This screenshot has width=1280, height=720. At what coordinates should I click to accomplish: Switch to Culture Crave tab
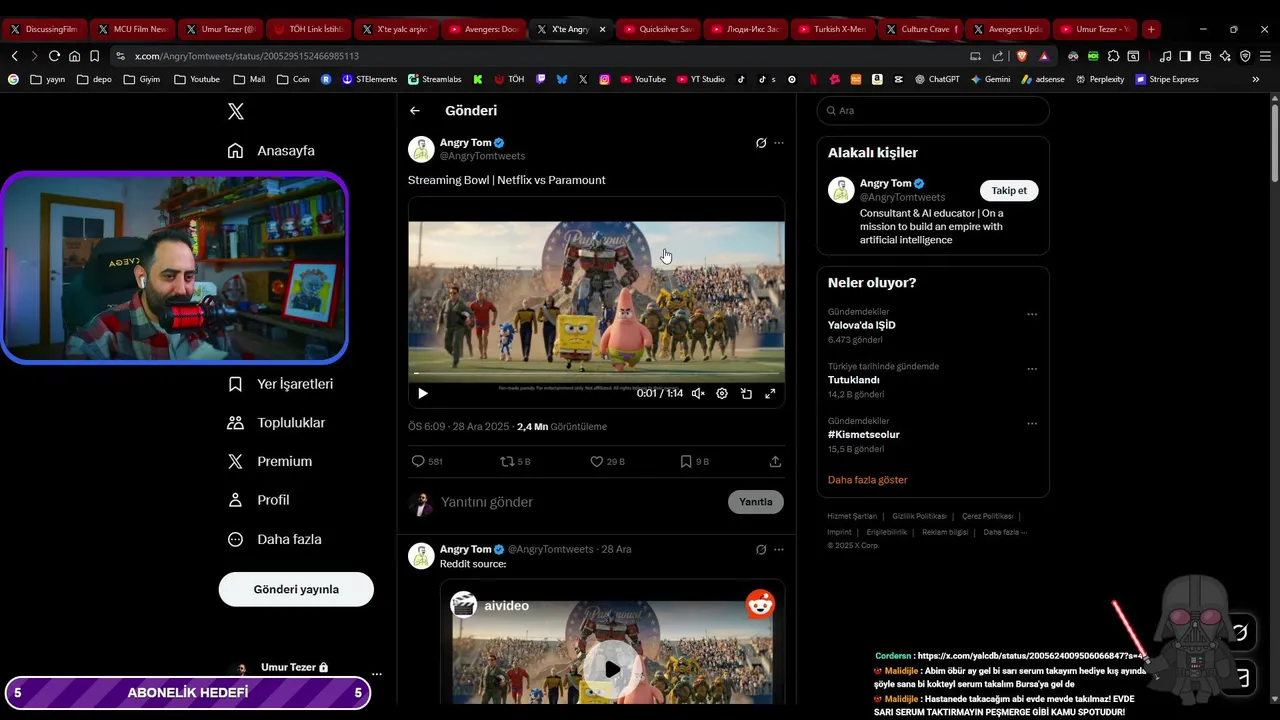click(921, 29)
